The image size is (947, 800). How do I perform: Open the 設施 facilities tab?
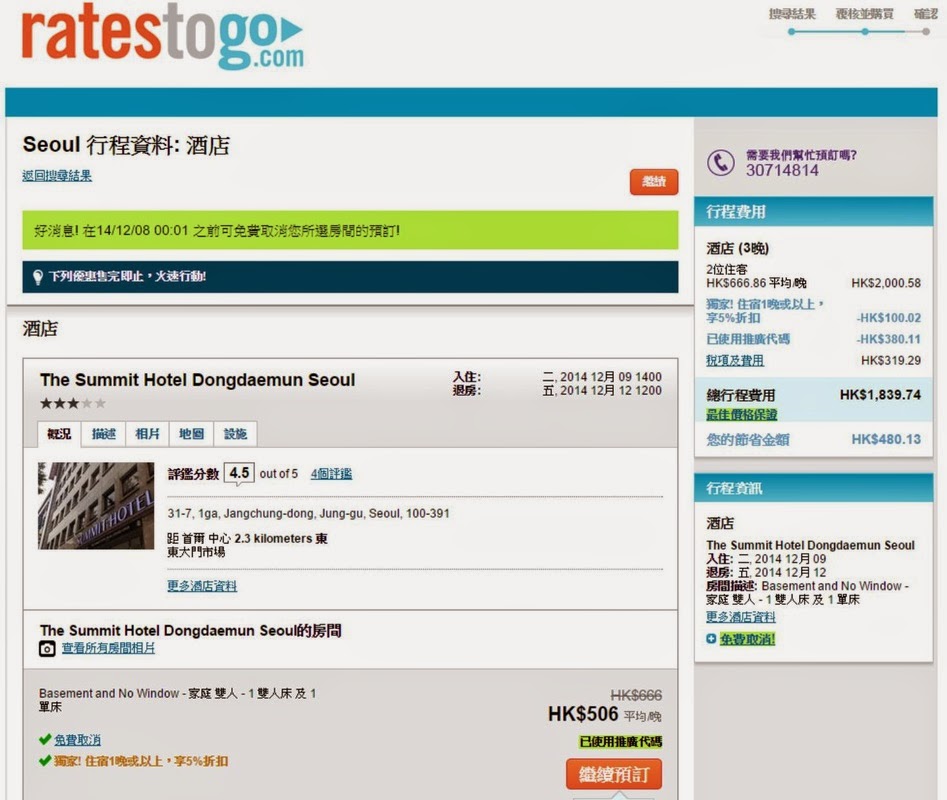coord(235,433)
